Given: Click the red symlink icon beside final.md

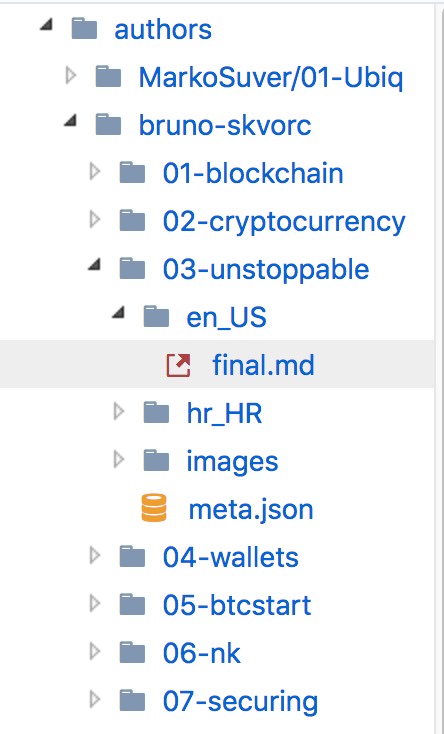Looking at the screenshot, I should pyautogui.click(x=178, y=365).
